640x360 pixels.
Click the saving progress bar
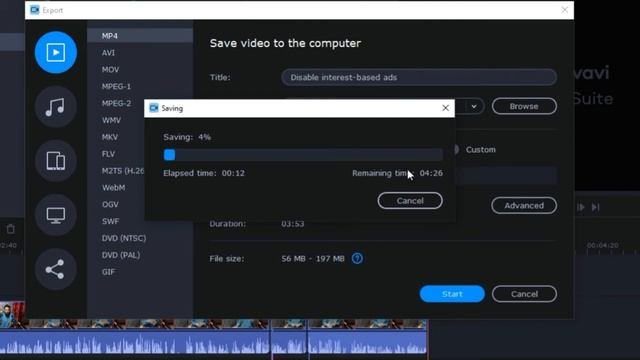tap(303, 155)
